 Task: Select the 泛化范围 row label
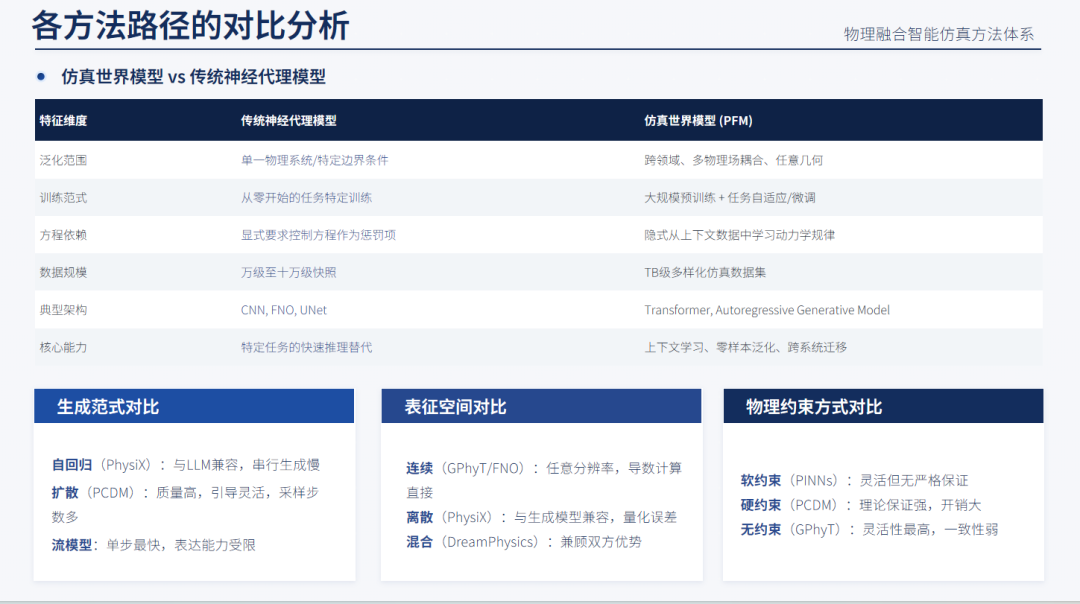tap(63, 160)
